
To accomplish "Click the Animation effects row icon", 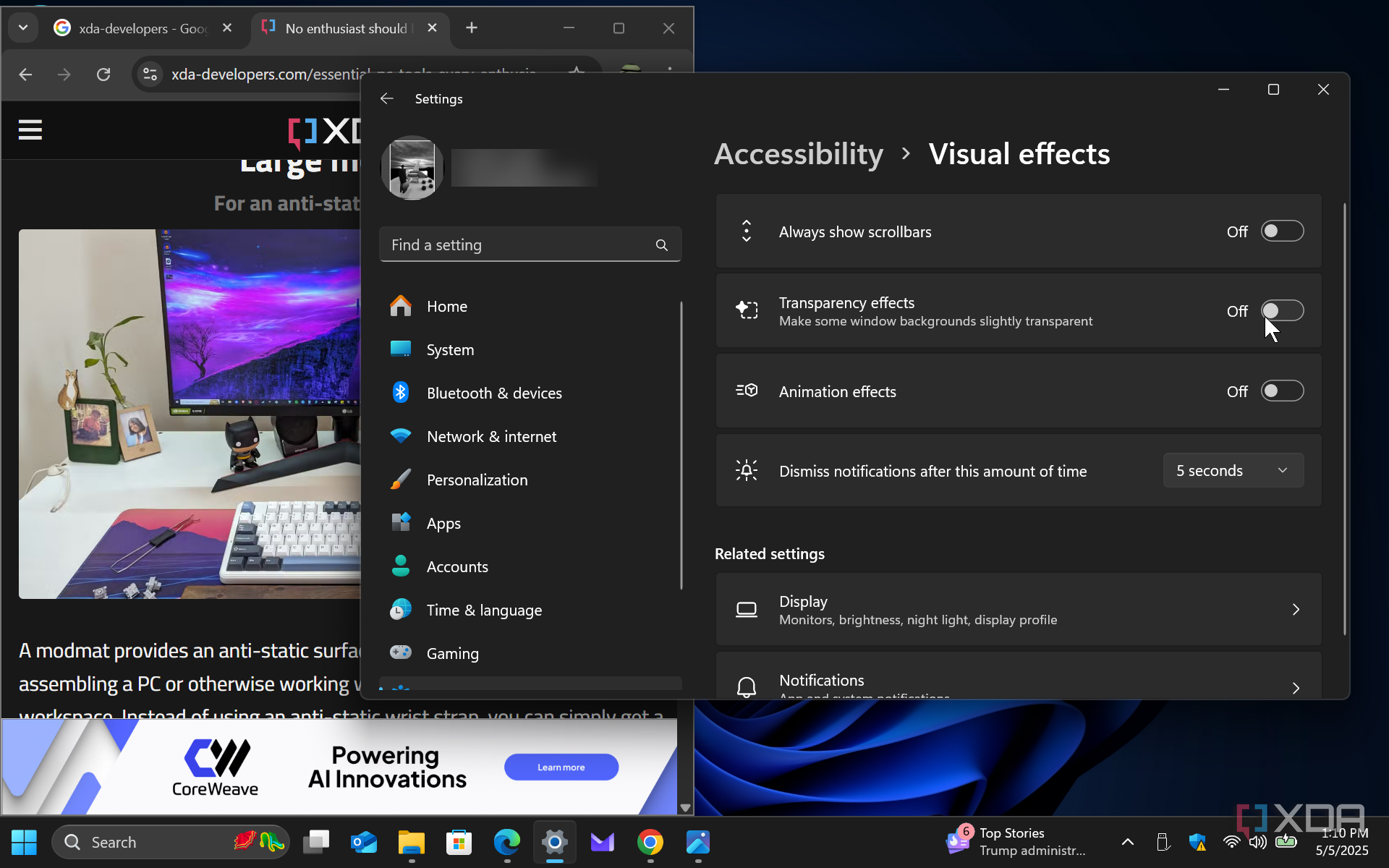I will 747,391.
